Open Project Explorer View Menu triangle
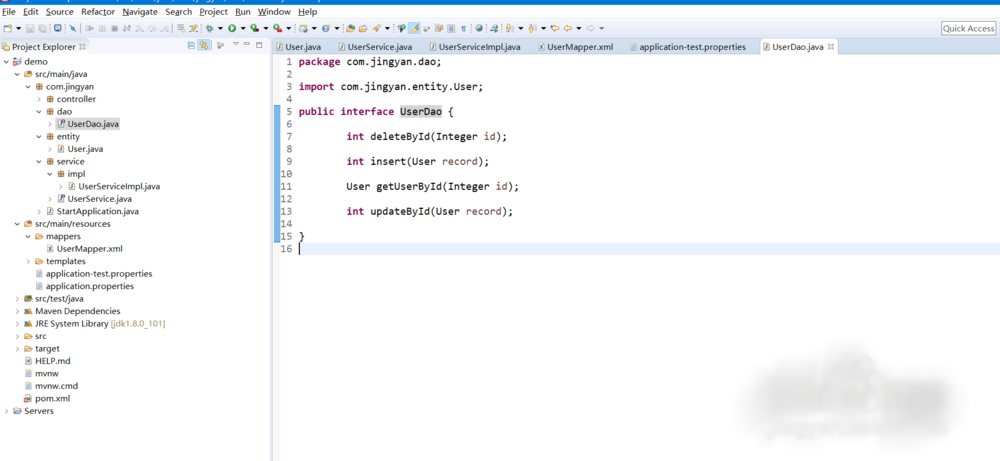This screenshot has height=461, width=1000. pyautogui.click(x=235, y=45)
